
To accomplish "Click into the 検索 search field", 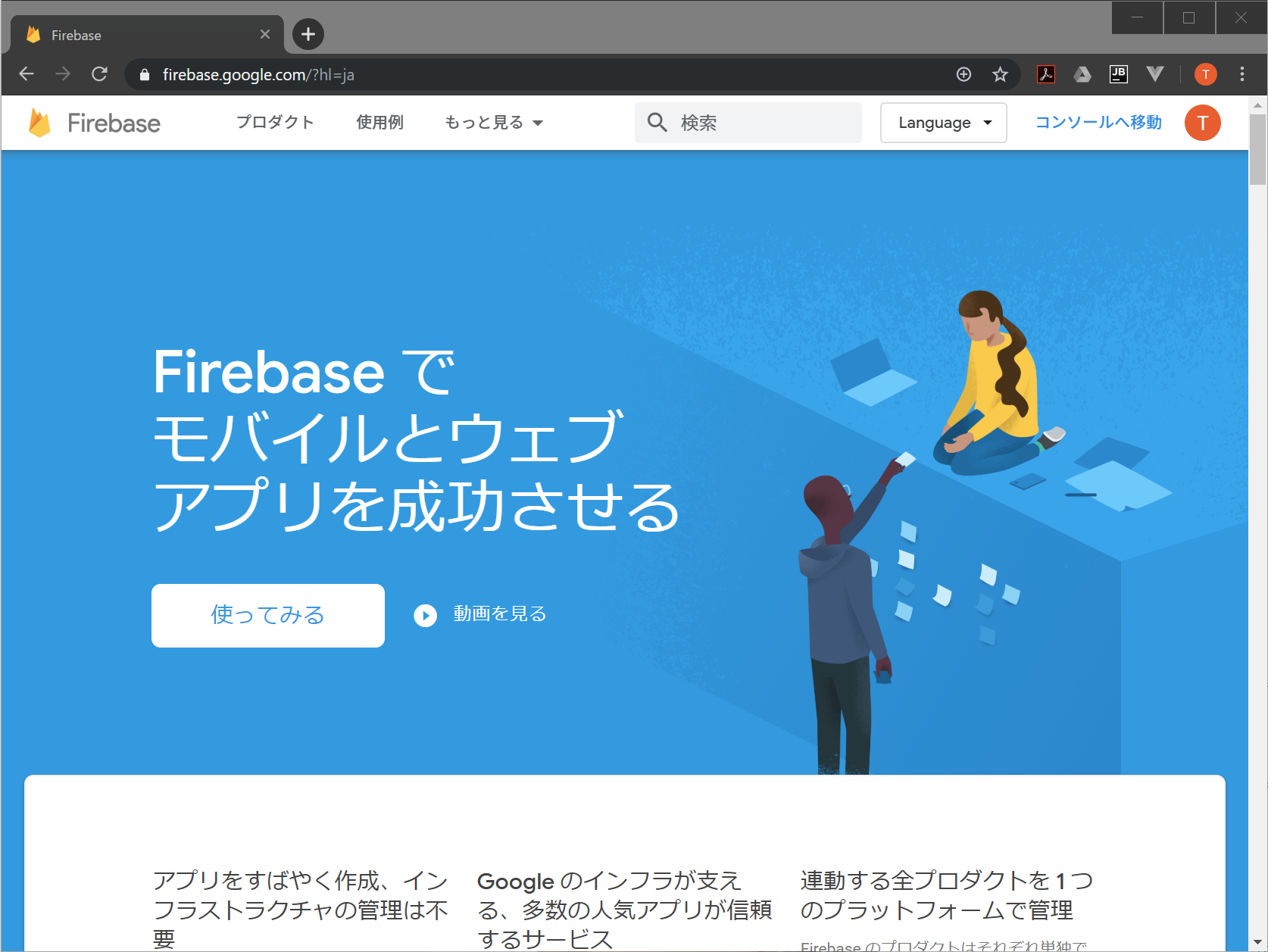I will coord(748,123).
